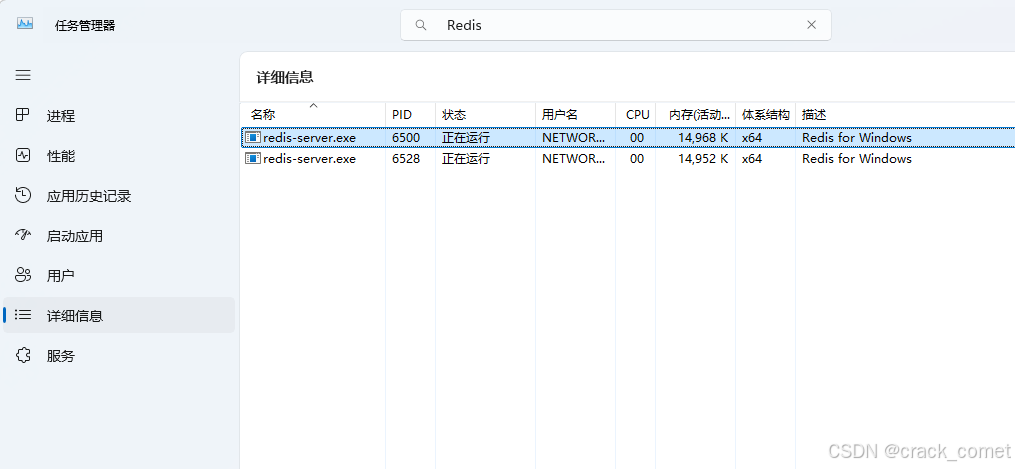This screenshot has height=469, width=1015.
Task: Open the 应用历史记录 page icon
Action: pyautogui.click(x=23, y=195)
